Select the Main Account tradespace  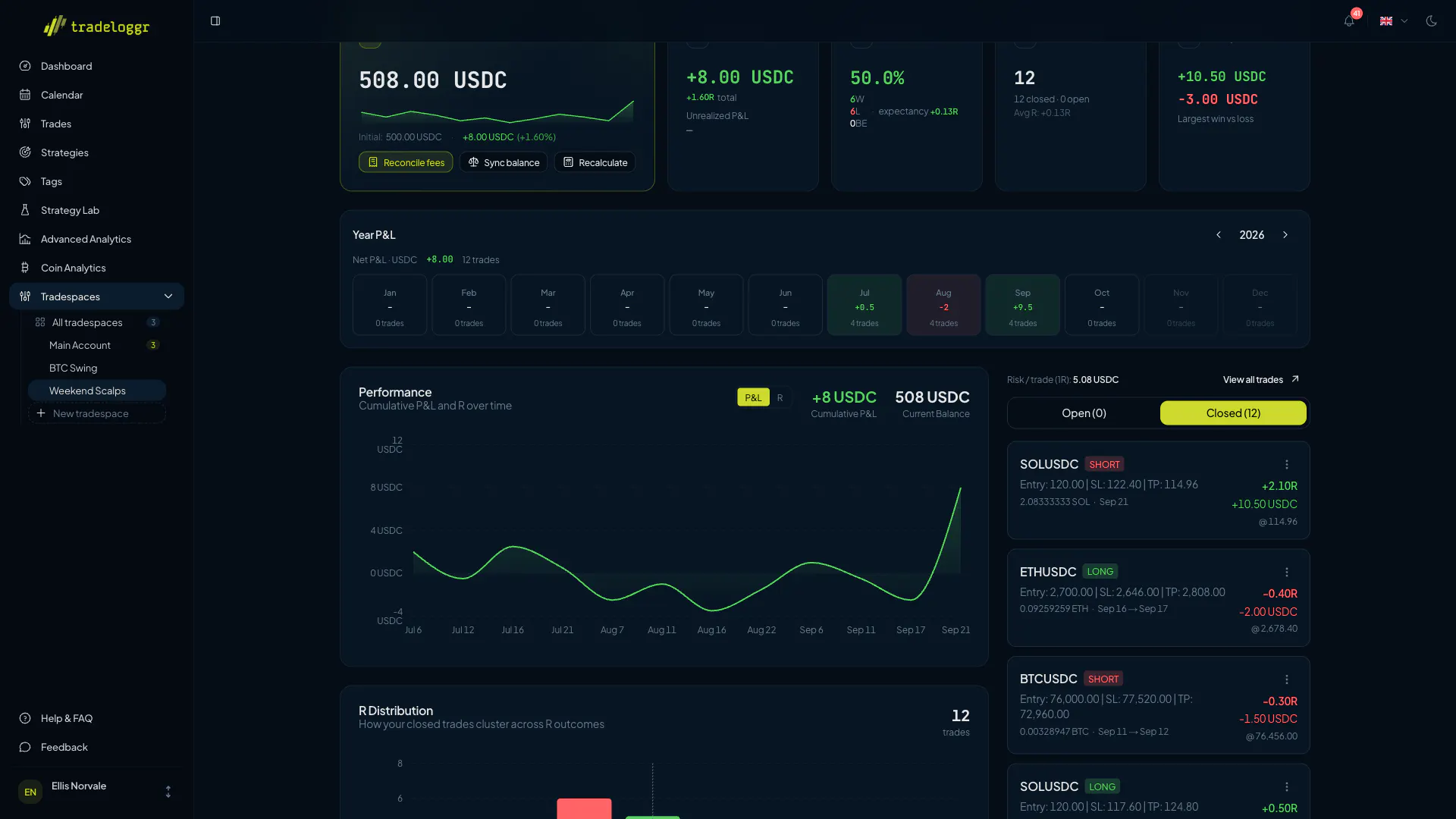coord(97,345)
